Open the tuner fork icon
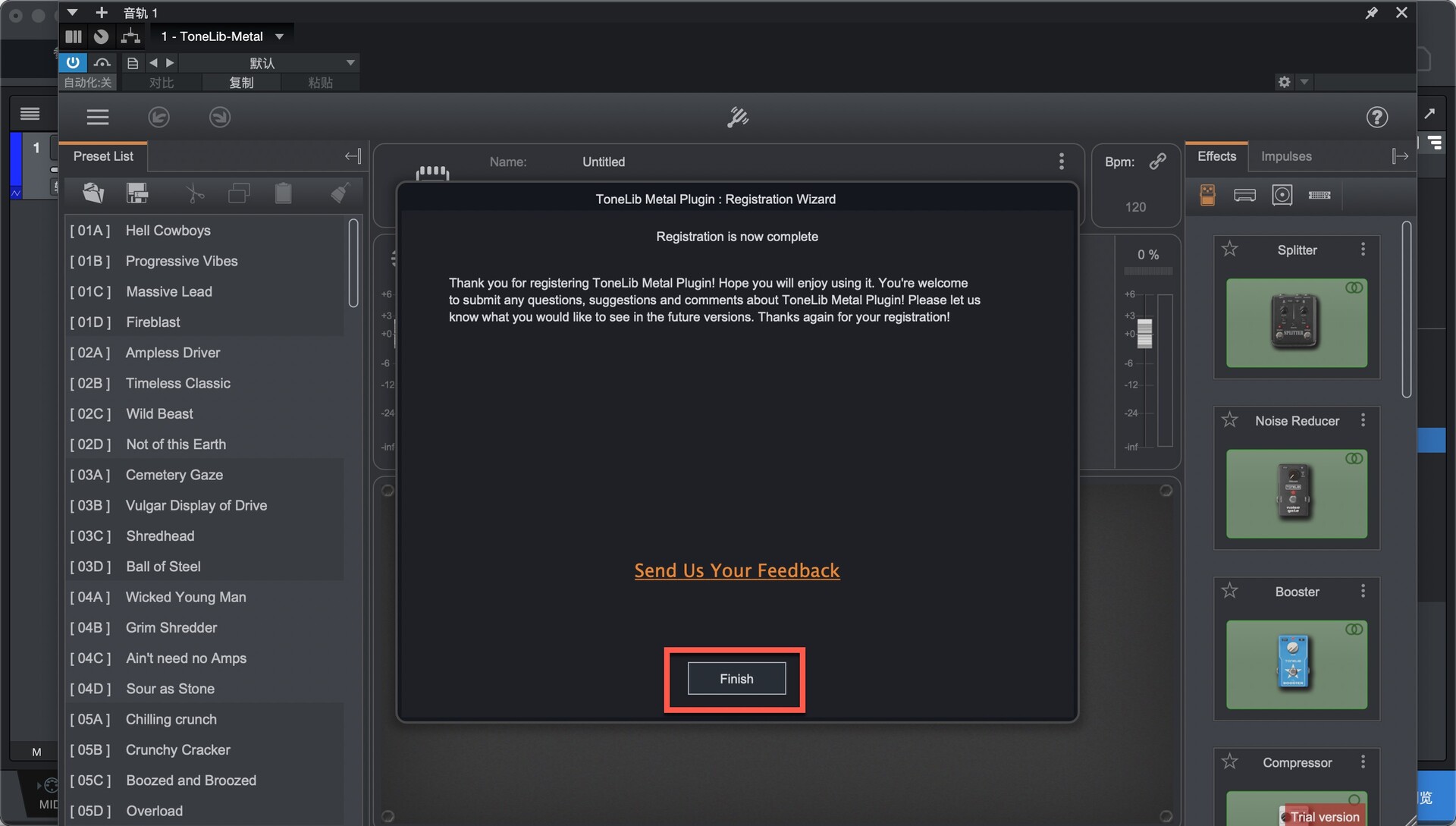Screen dimensions: 1456x826 (738, 117)
